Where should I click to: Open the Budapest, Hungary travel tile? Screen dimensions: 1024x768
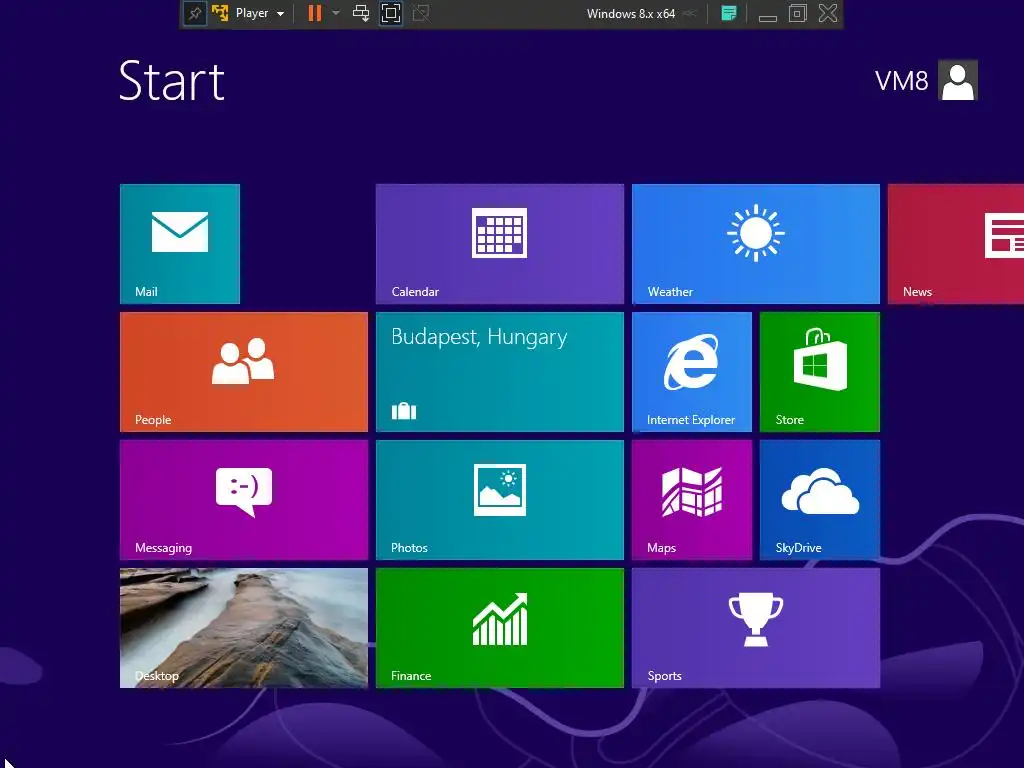click(500, 372)
